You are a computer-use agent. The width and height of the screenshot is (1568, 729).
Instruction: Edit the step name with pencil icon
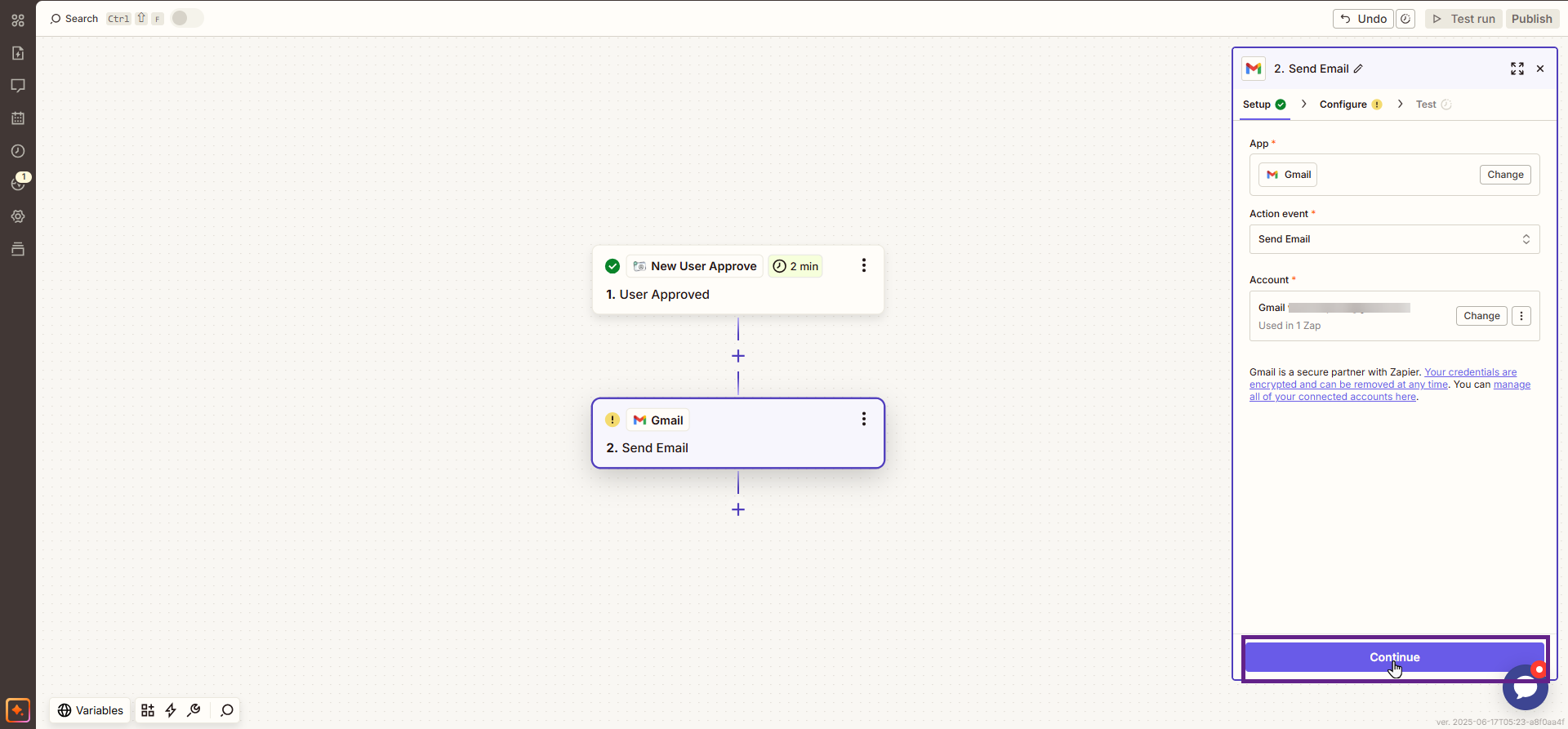click(1358, 69)
